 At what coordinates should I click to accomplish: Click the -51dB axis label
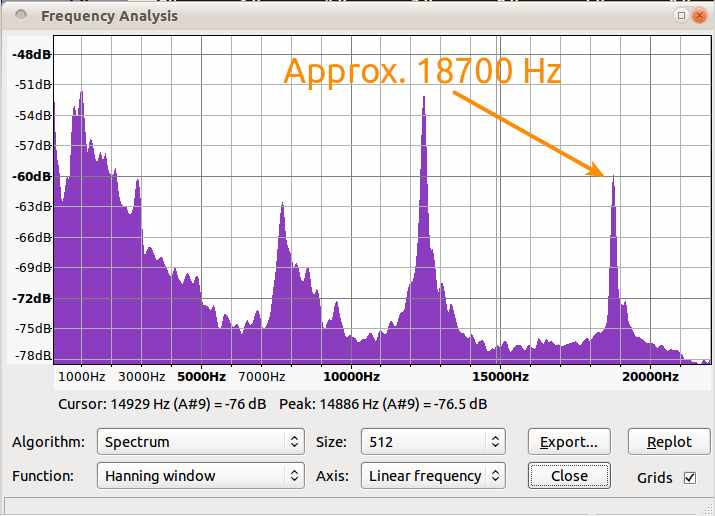click(x=33, y=84)
